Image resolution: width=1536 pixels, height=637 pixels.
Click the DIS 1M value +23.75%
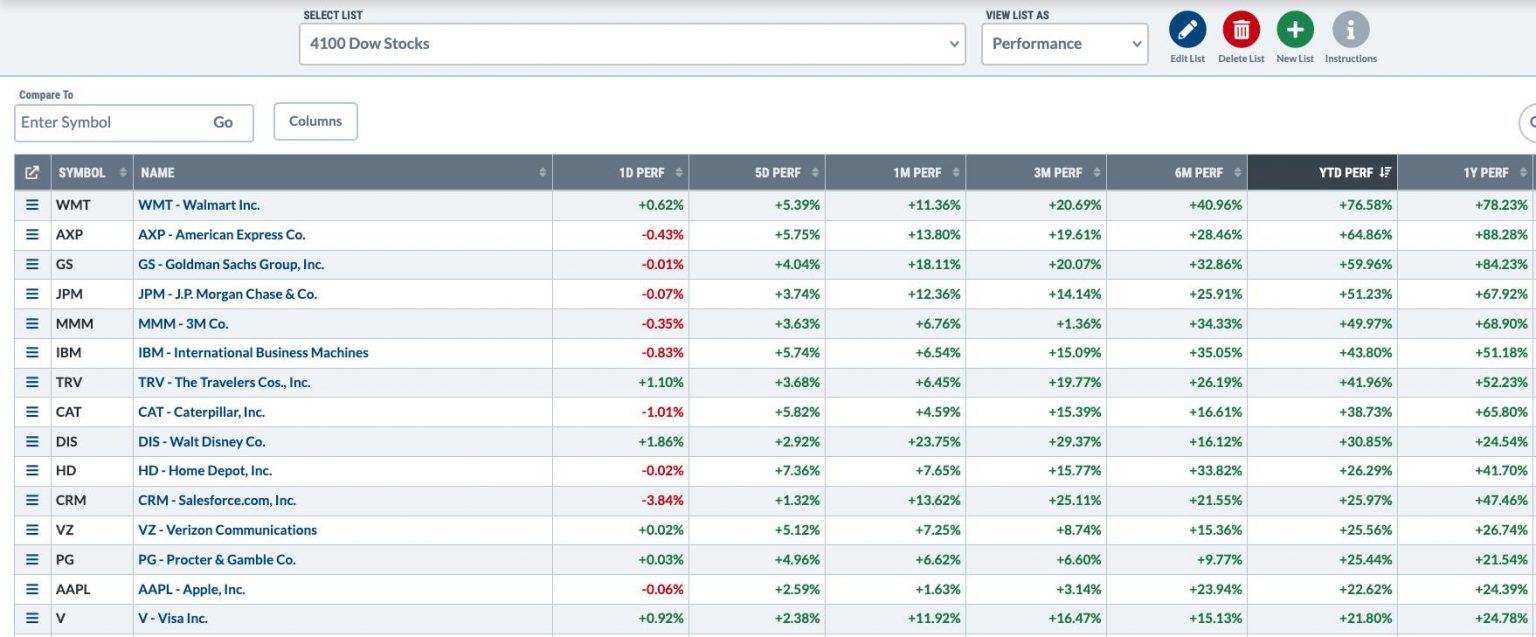click(x=933, y=442)
